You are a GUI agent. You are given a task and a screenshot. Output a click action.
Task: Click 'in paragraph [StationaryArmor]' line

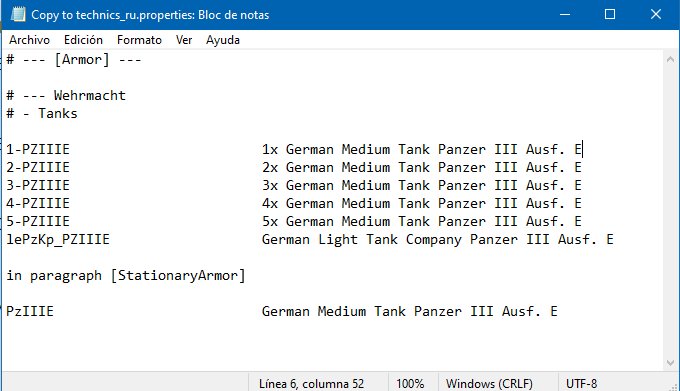coord(126,276)
